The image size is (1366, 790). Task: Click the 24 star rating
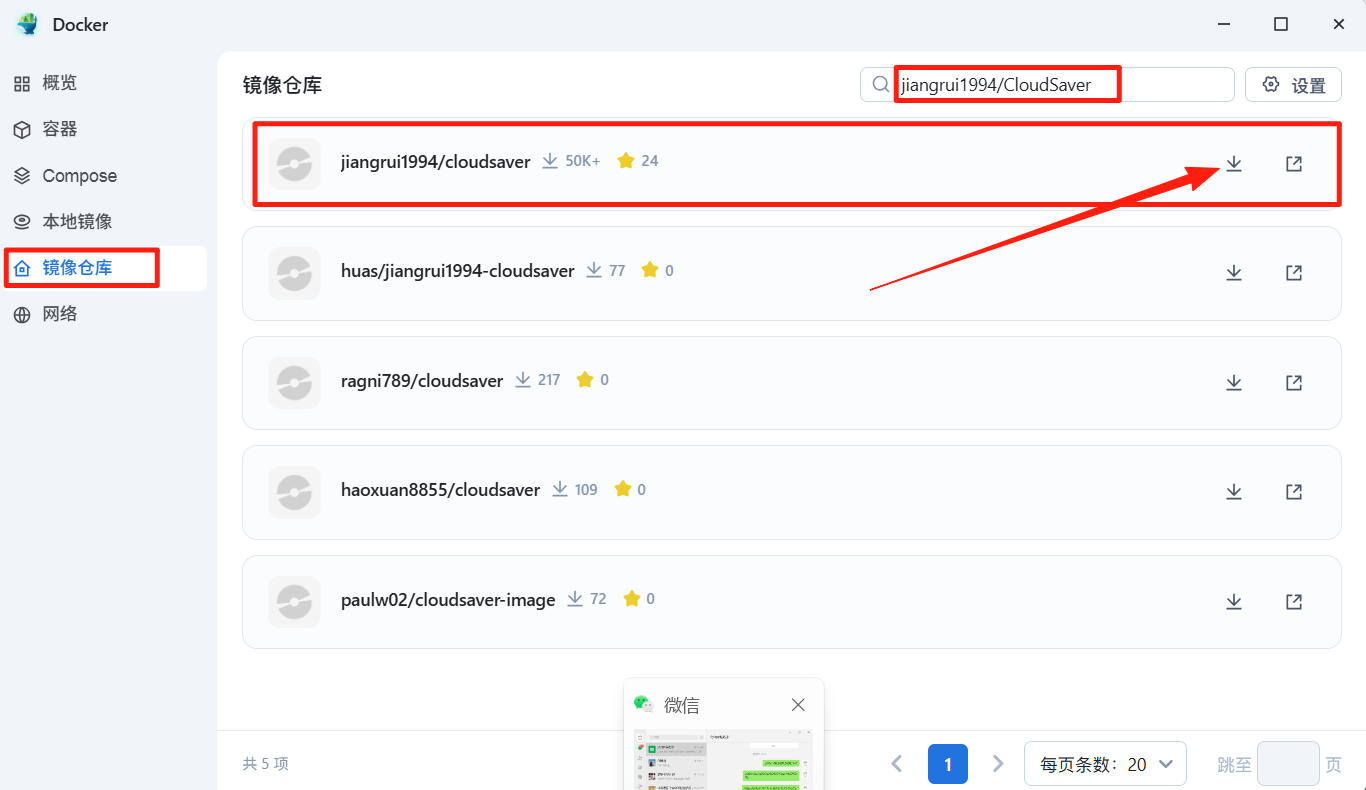point(650,161)
